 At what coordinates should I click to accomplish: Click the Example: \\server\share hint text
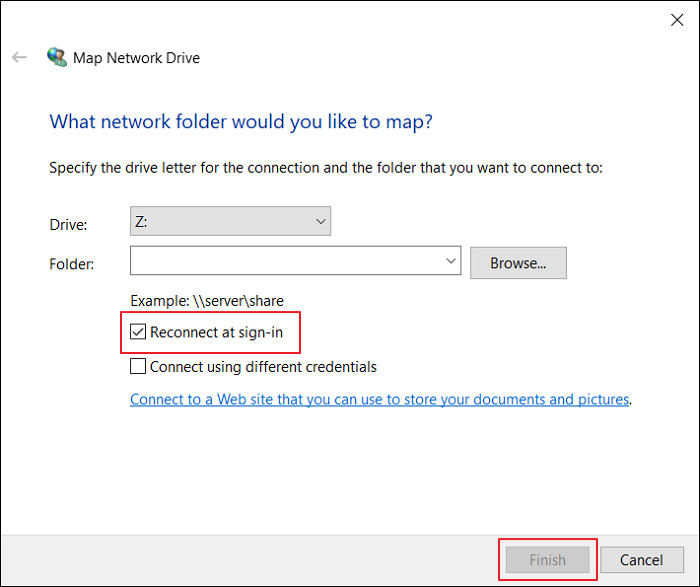(207, 301)
